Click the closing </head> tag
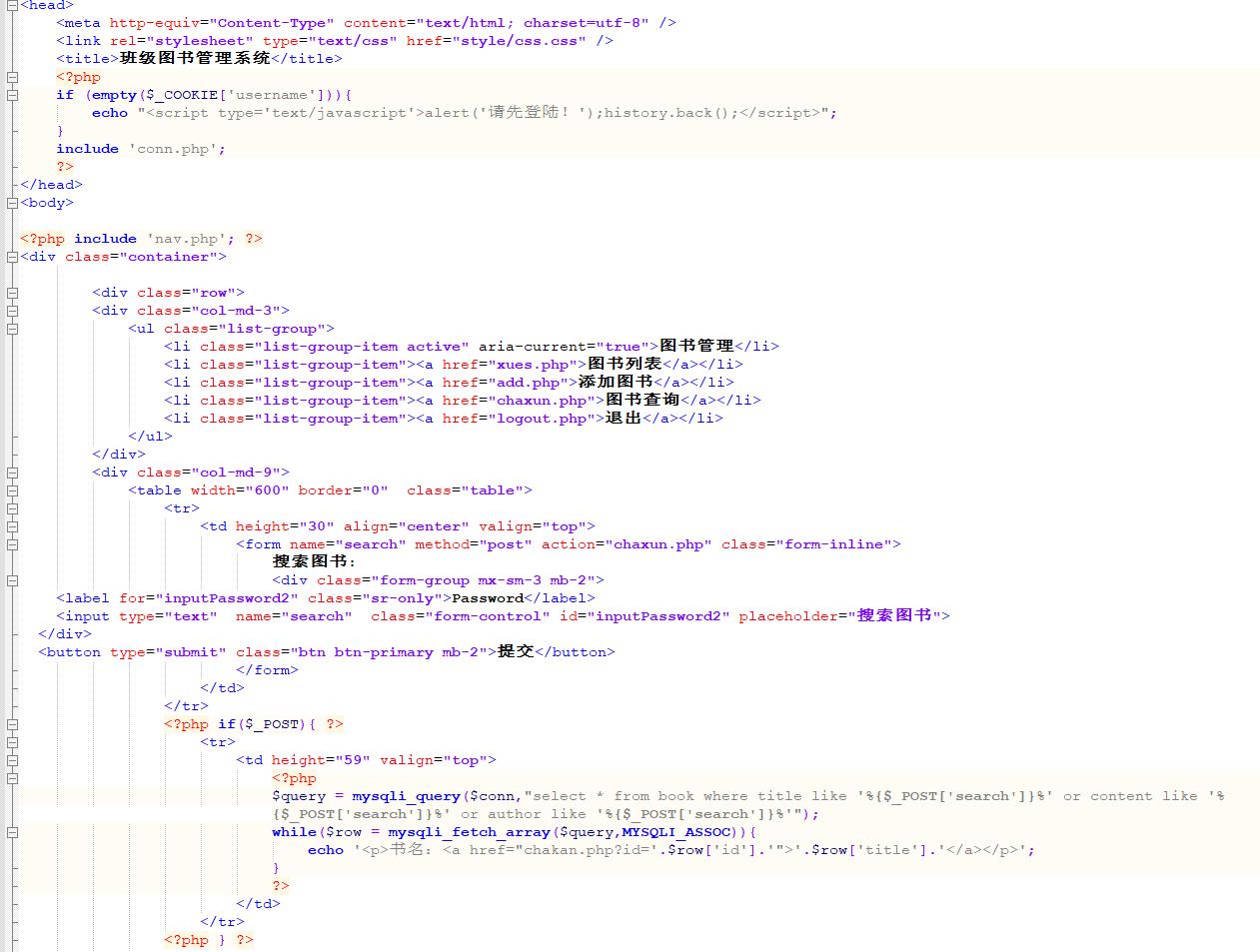Viewport: 1260px width, 952px height. [x=51, y=185]
